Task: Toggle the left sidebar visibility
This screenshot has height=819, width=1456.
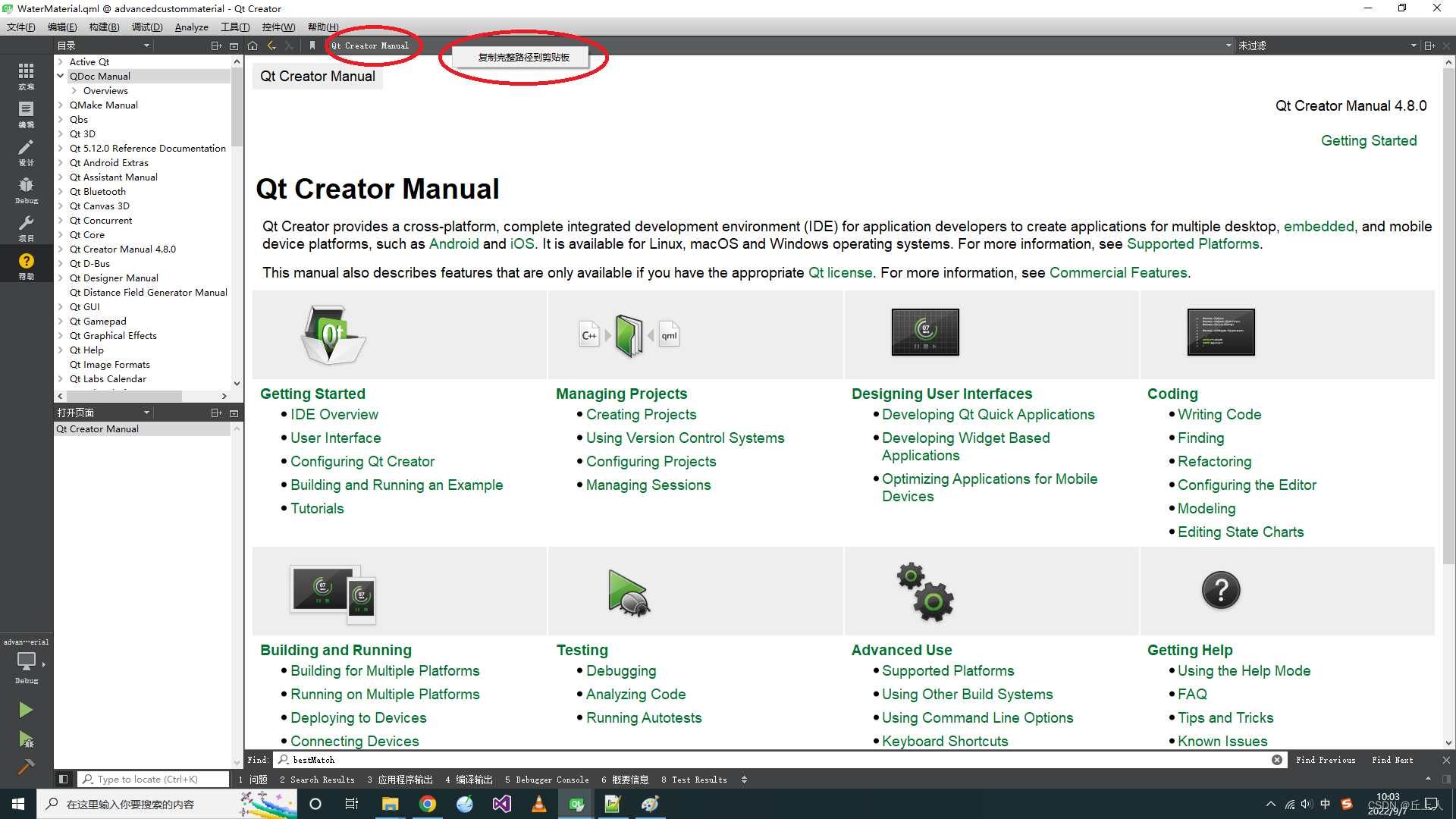Action: click(64, 779)
